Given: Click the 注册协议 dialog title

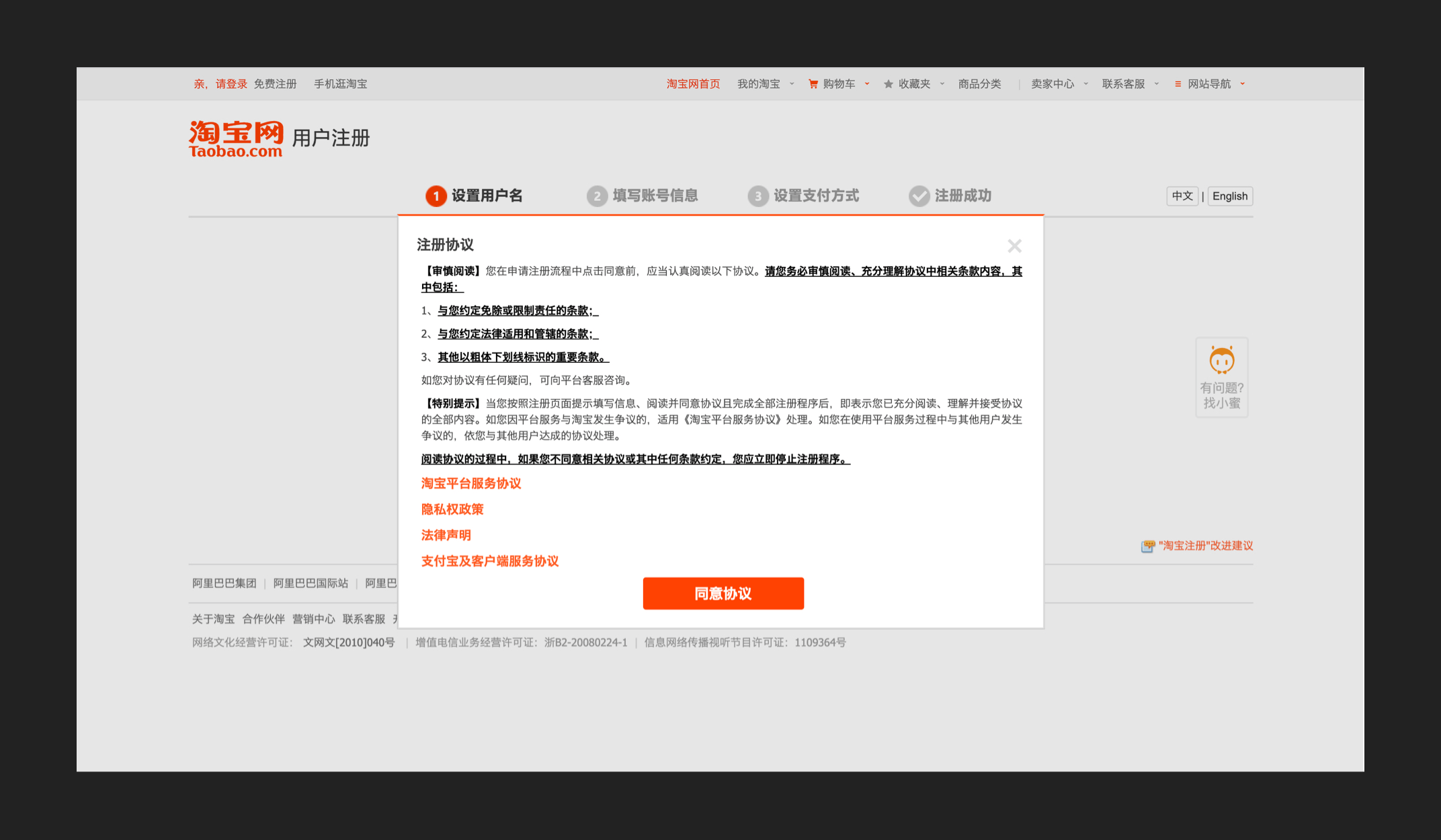Looking at the screenshot, I should pyautogui.click(x=445, y=245).
